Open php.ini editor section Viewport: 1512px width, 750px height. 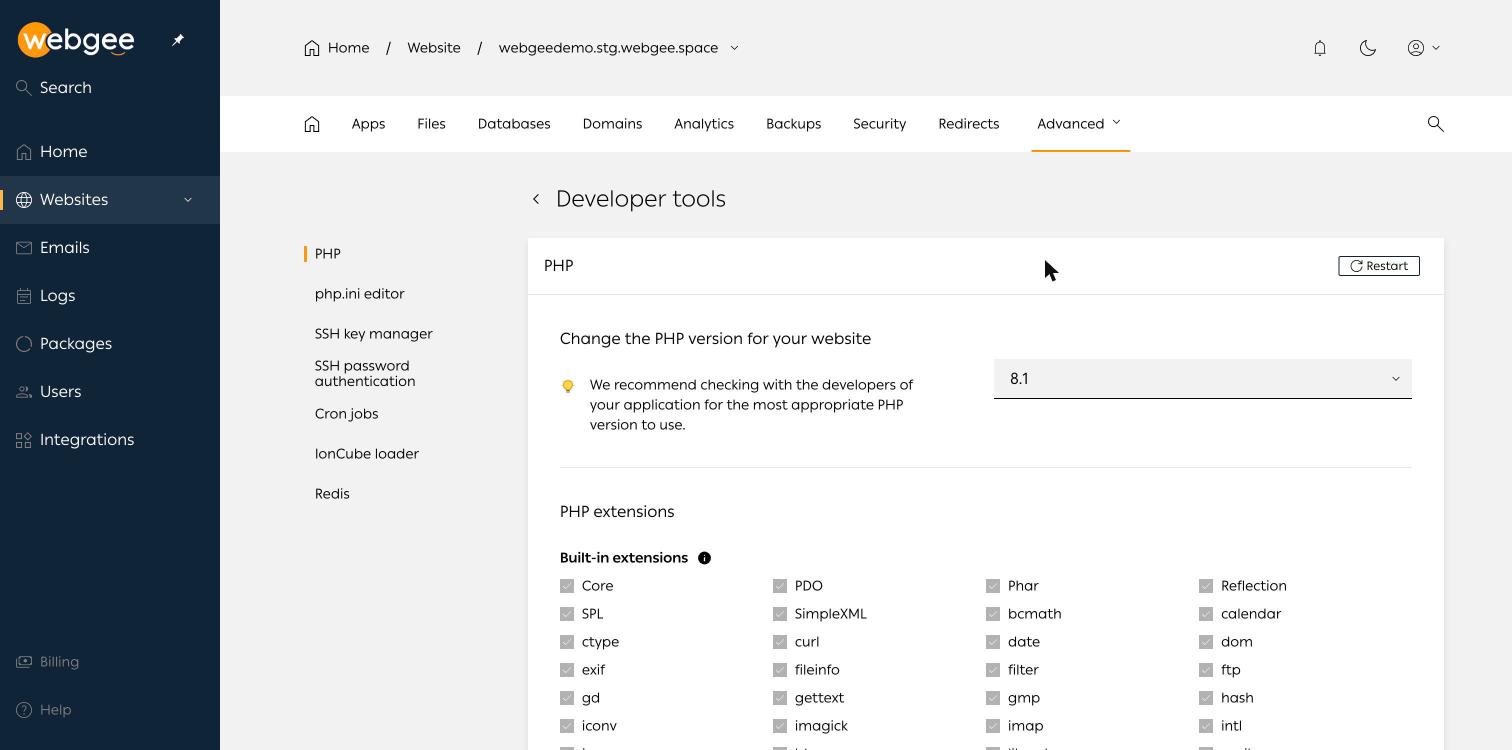pos(360,294)
